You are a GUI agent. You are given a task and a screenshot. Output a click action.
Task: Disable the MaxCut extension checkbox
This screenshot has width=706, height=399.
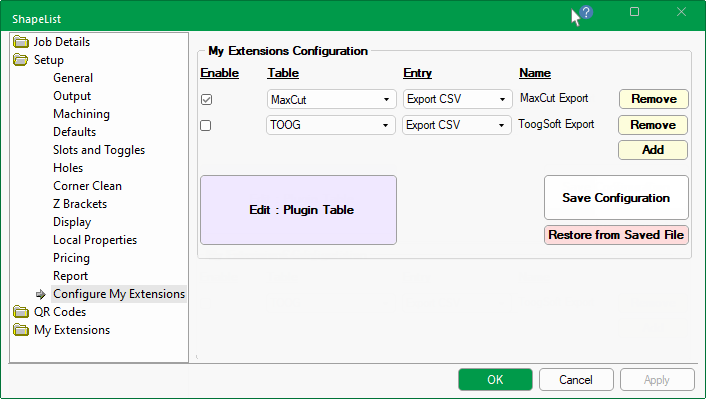tap(206, 100)
